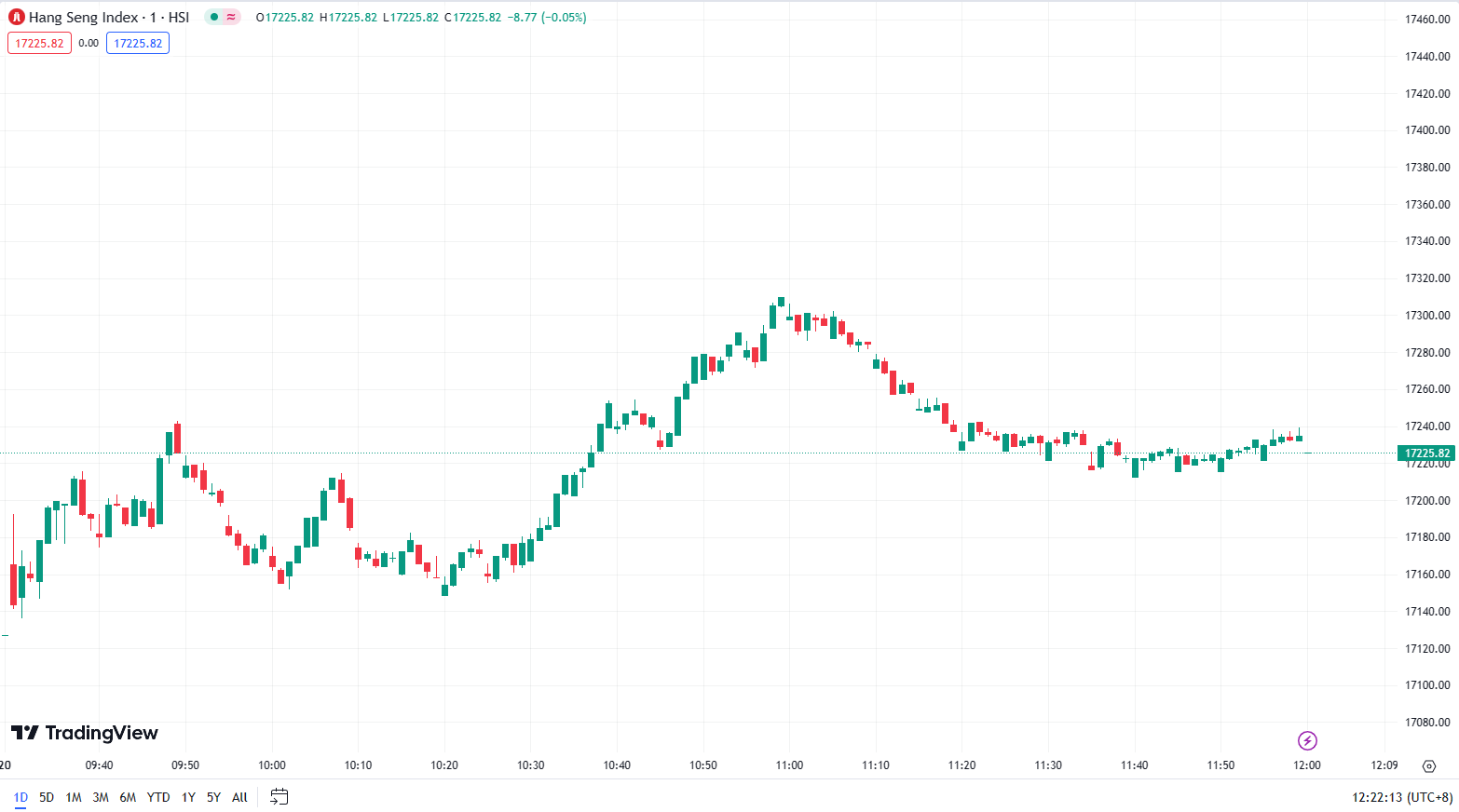Open chart settings gear icon

[x=1429, y=766]
